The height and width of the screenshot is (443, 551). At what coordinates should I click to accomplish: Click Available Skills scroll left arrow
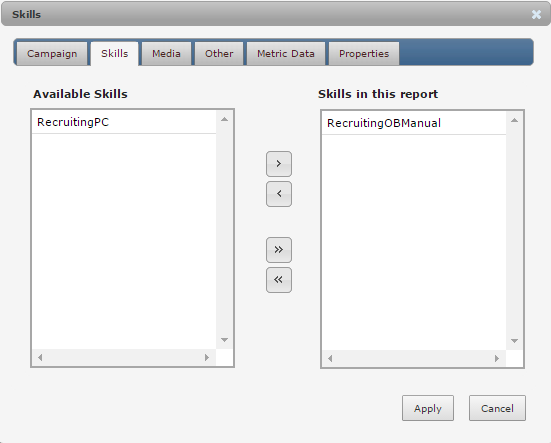(40, 358)
